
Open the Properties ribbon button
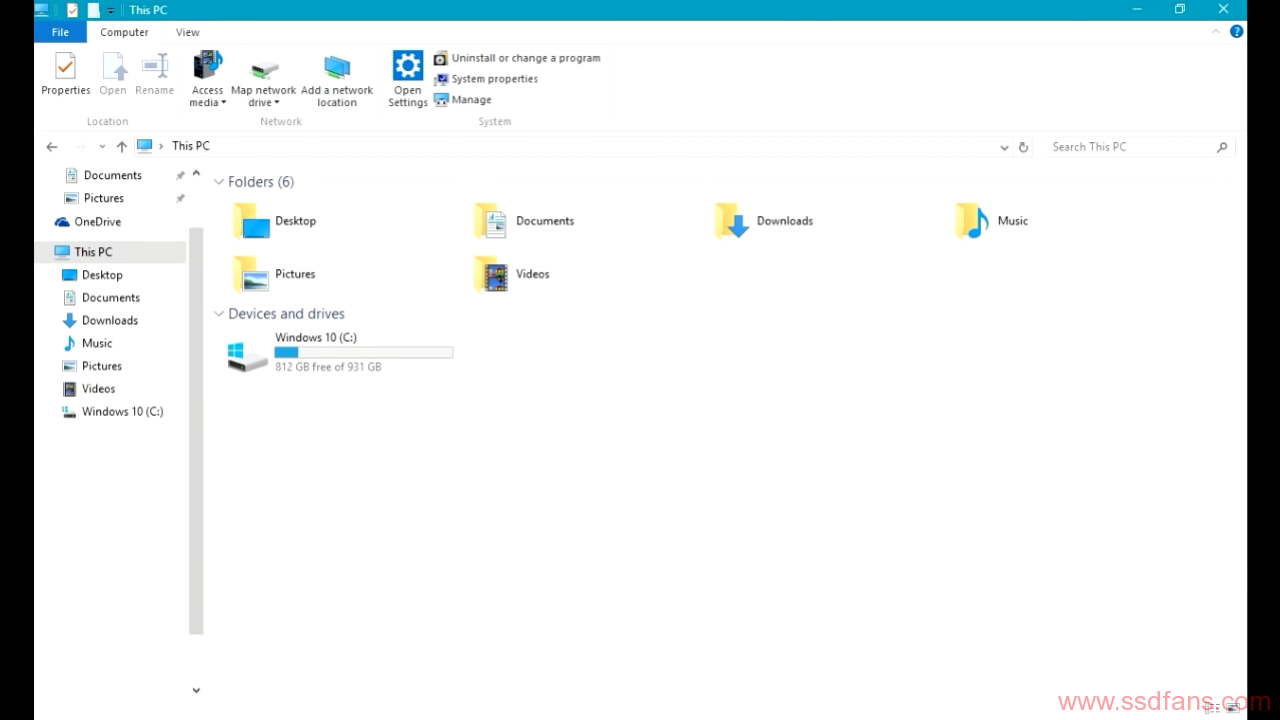pos(65,74)
